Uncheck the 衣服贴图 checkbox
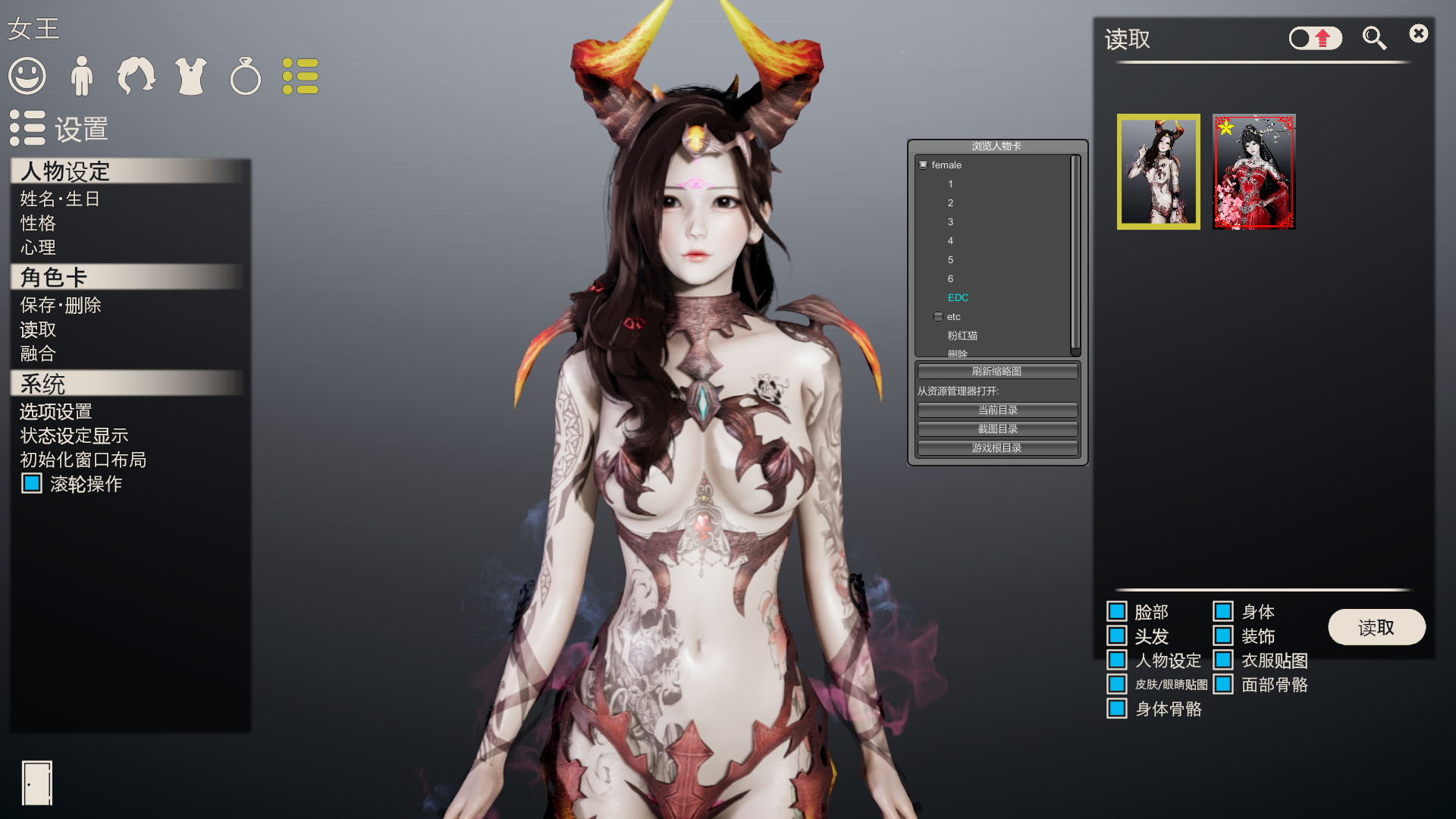 click(1223, 660)
